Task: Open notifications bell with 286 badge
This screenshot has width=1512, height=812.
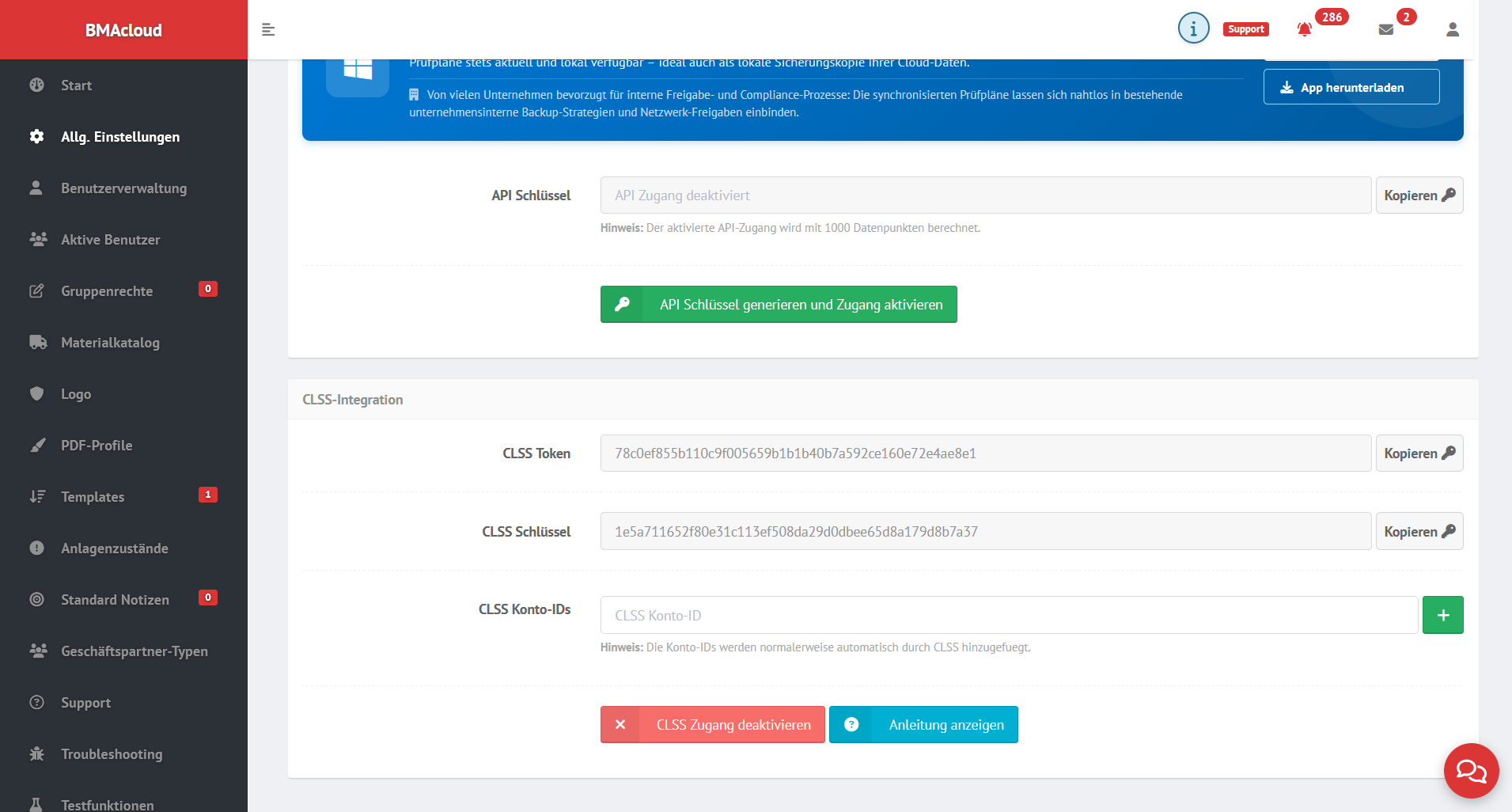Action: coord(1305,29)
